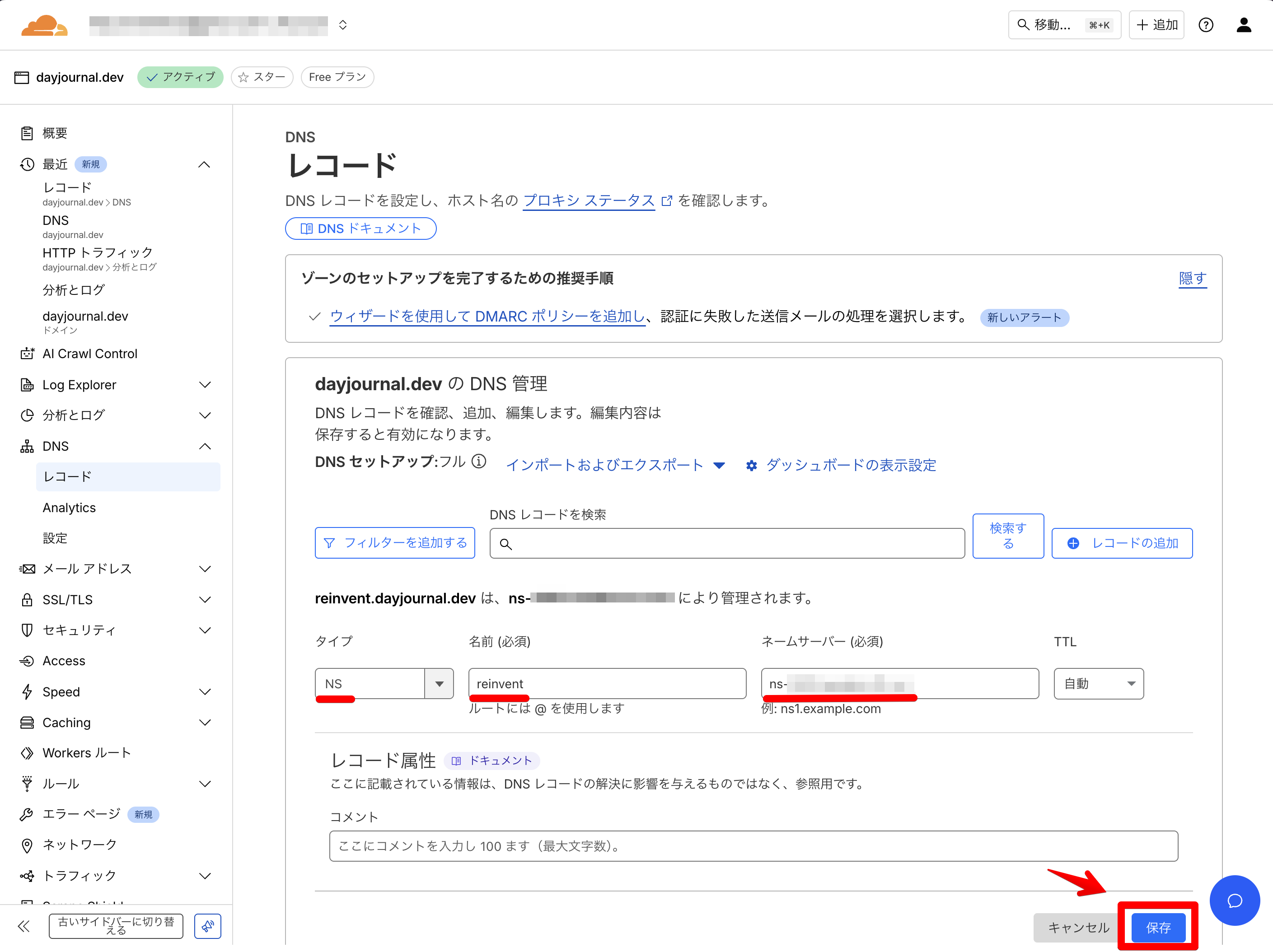The height and width of the screenshot is (952, 1273).
Task: Open the help question mark icon
Action: (1206, 25)
